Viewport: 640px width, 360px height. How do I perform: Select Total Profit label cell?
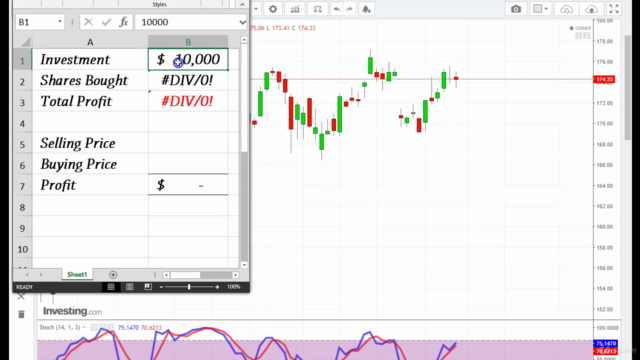click(x=90, y=101)
